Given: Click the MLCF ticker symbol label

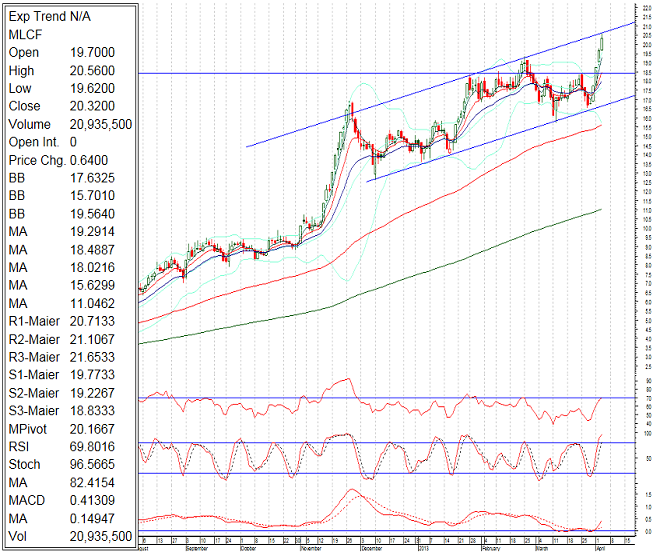Looking at the screenshot, I should click(x=26, y=34).
